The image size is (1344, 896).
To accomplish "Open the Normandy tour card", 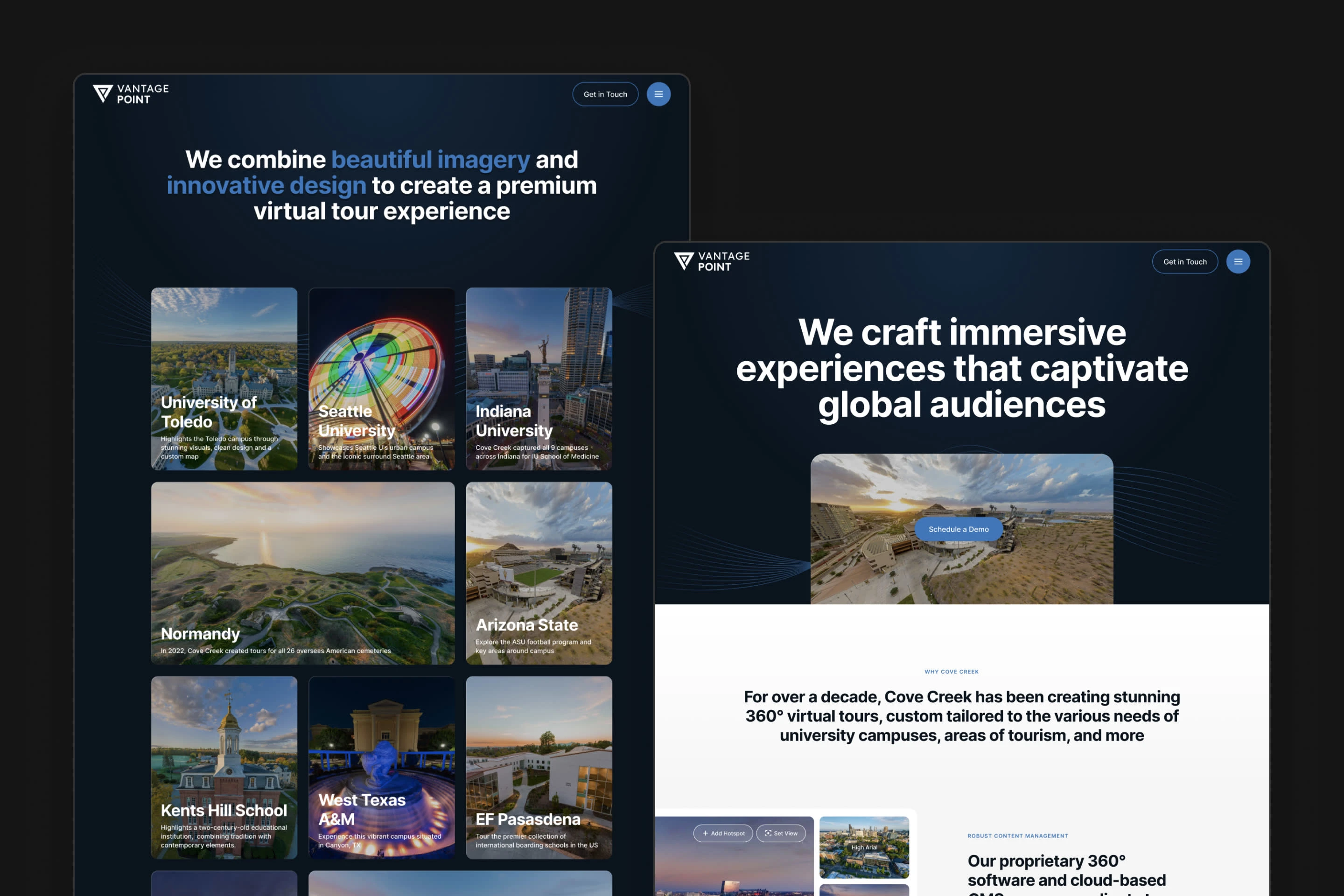I will point(303,573).
